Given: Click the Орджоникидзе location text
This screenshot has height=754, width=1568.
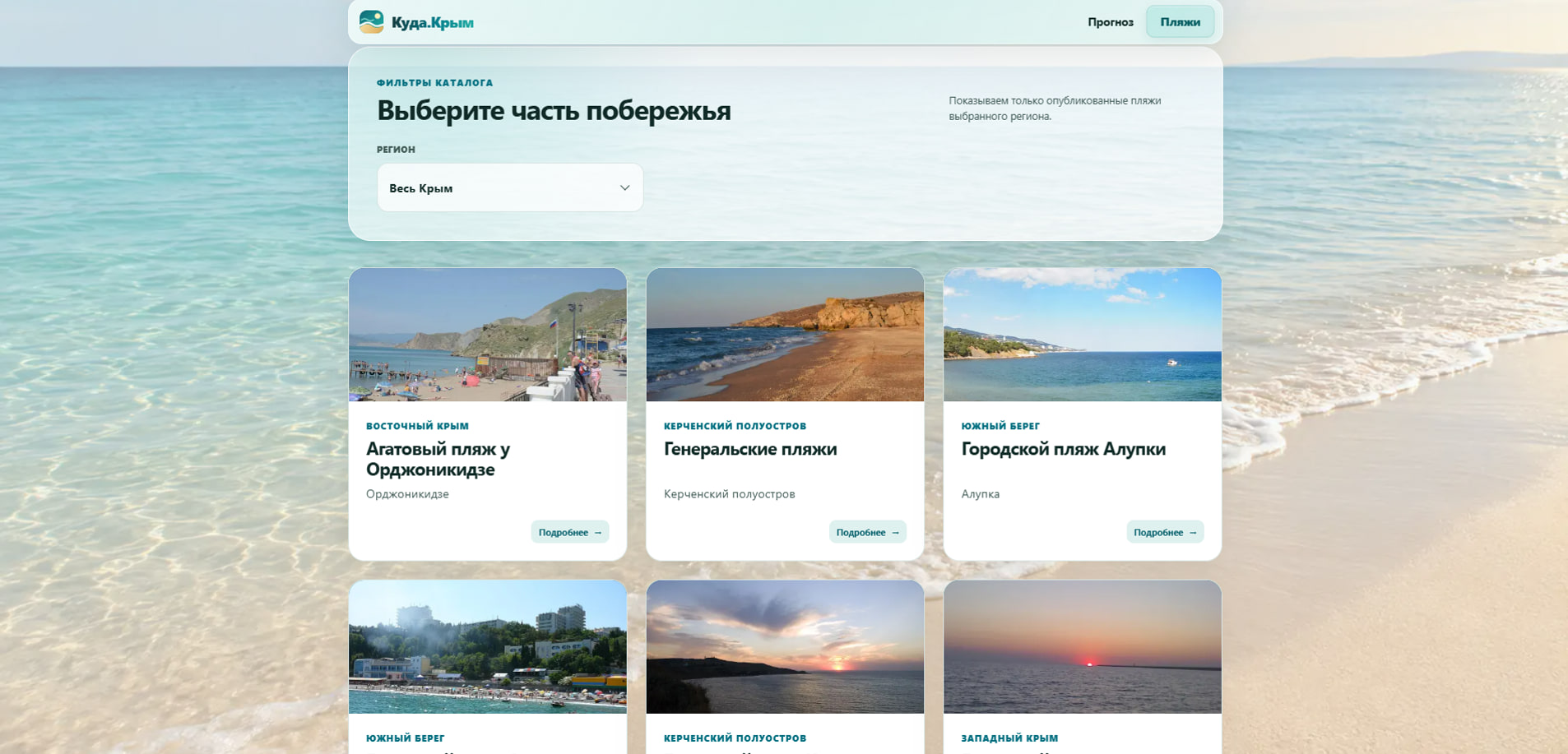Looking at the screenshot, I should (407, 494).
